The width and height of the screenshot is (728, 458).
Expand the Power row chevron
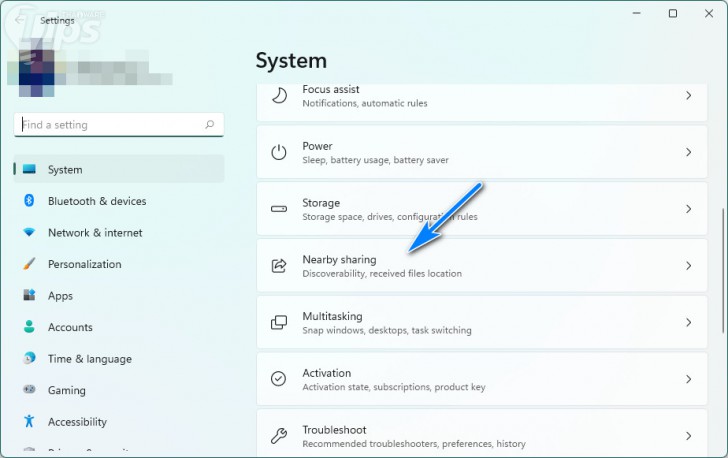click(x=689, y=152)
